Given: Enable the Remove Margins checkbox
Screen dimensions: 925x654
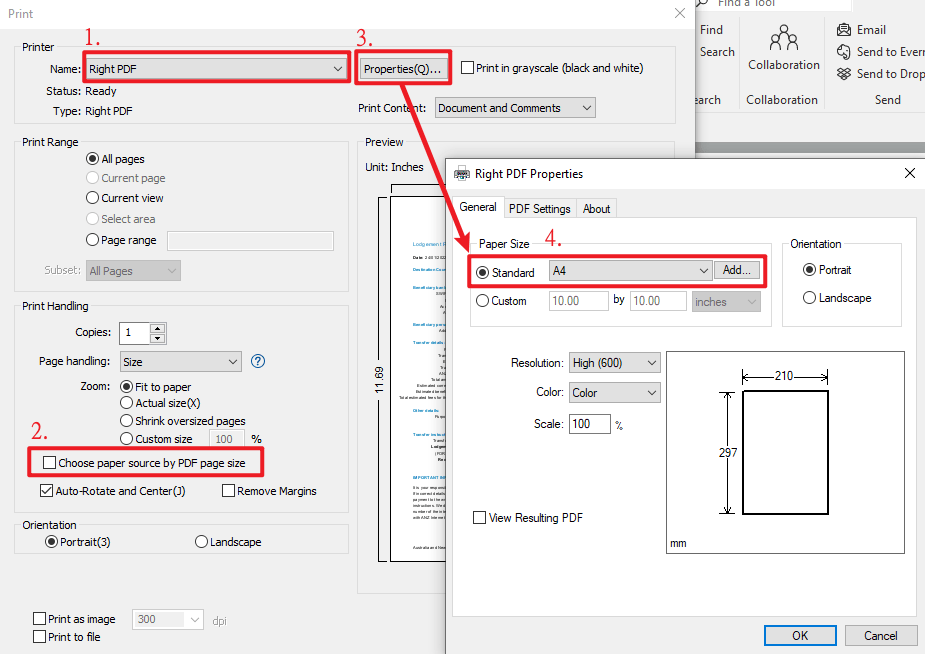Looking at the screenshot, I should coord(228,491).
